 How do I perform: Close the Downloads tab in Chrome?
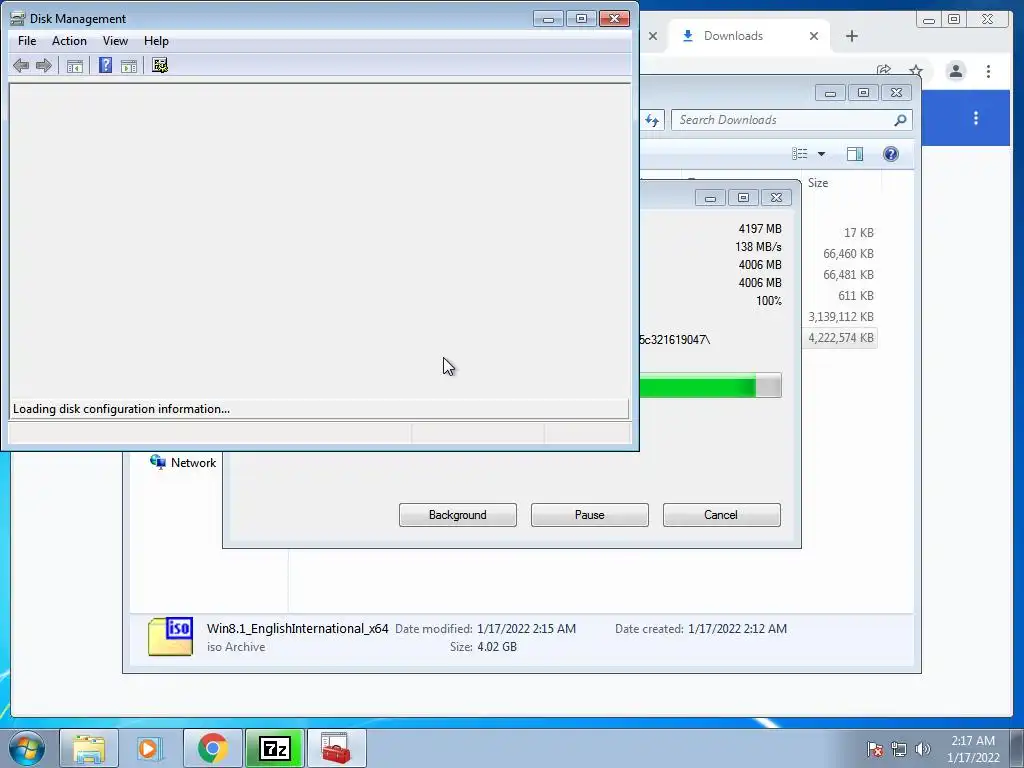(814, 36)
